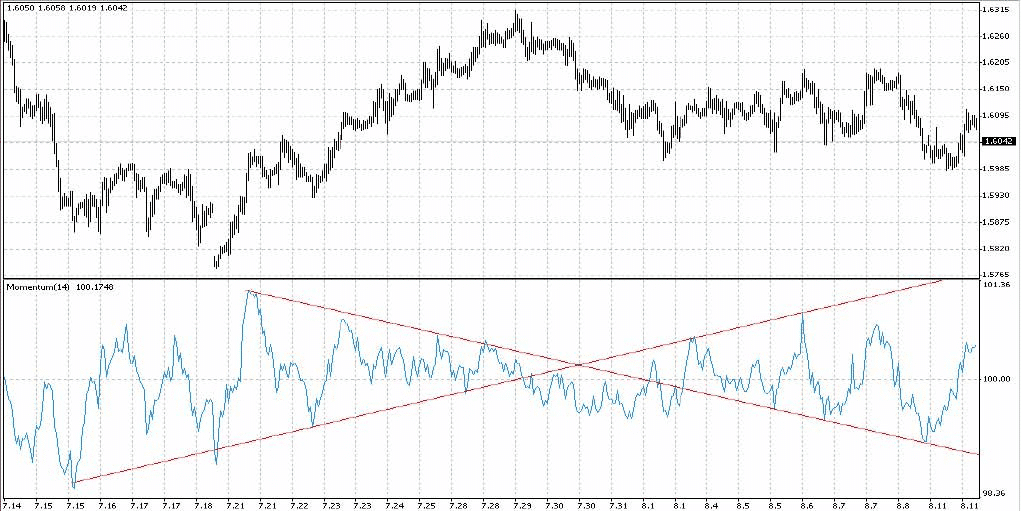Click where the two red trendlines intersect
Image resolution: width=1021 pixels, height=511 pixels.
point(578,365)
